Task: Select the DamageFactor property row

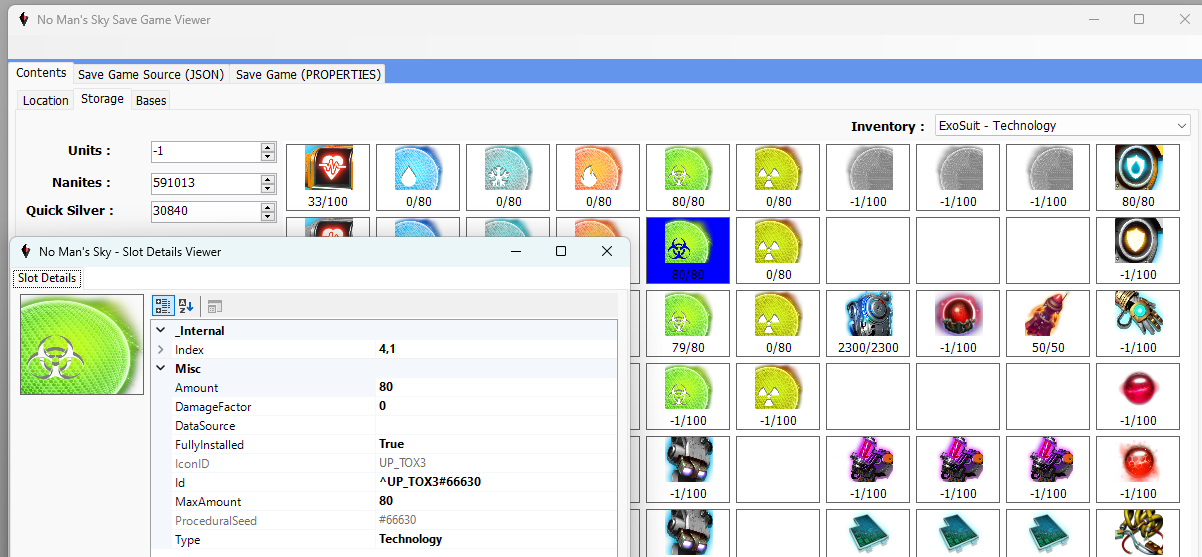Action: [384, 407]
